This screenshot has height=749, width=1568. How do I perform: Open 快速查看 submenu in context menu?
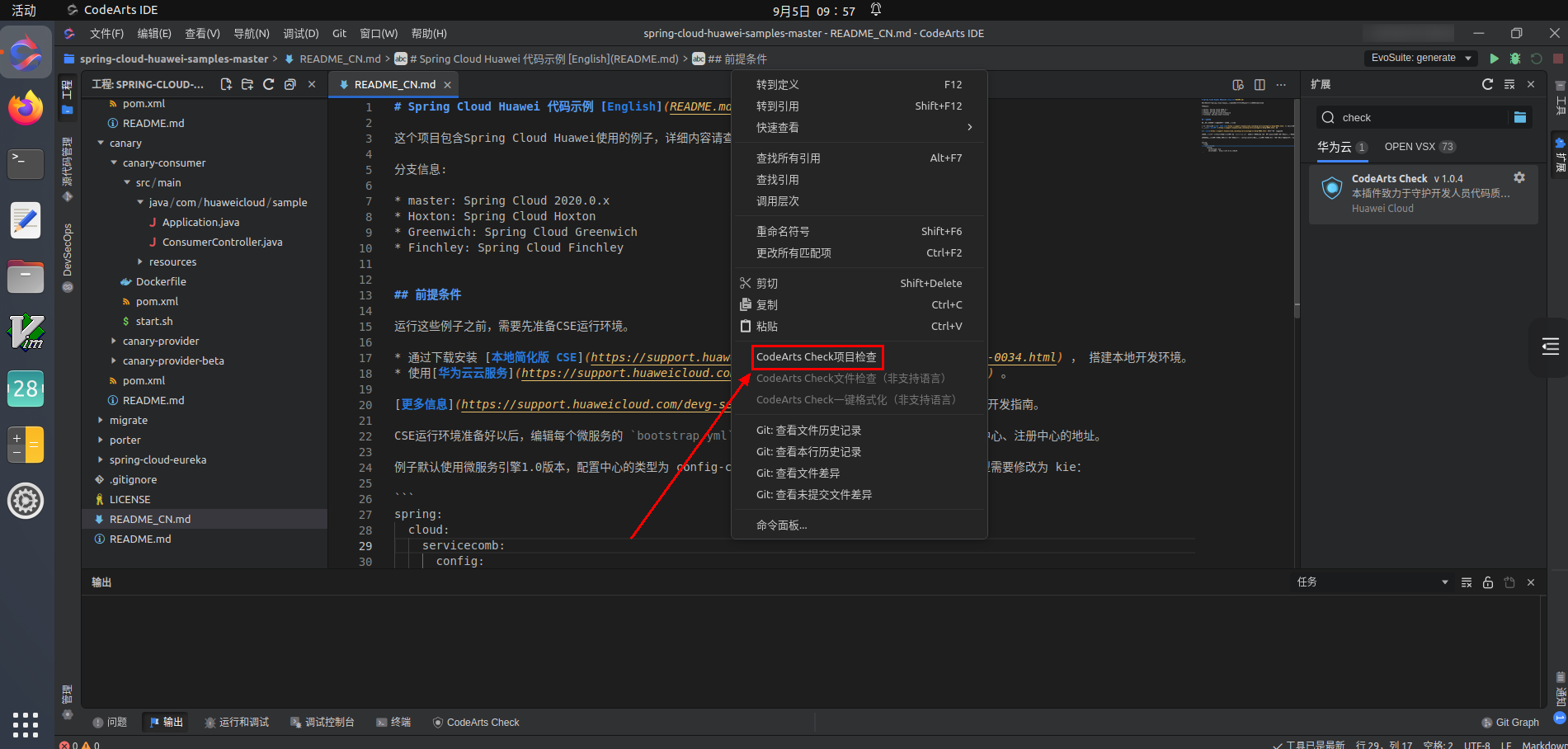(x=859, y=128)
